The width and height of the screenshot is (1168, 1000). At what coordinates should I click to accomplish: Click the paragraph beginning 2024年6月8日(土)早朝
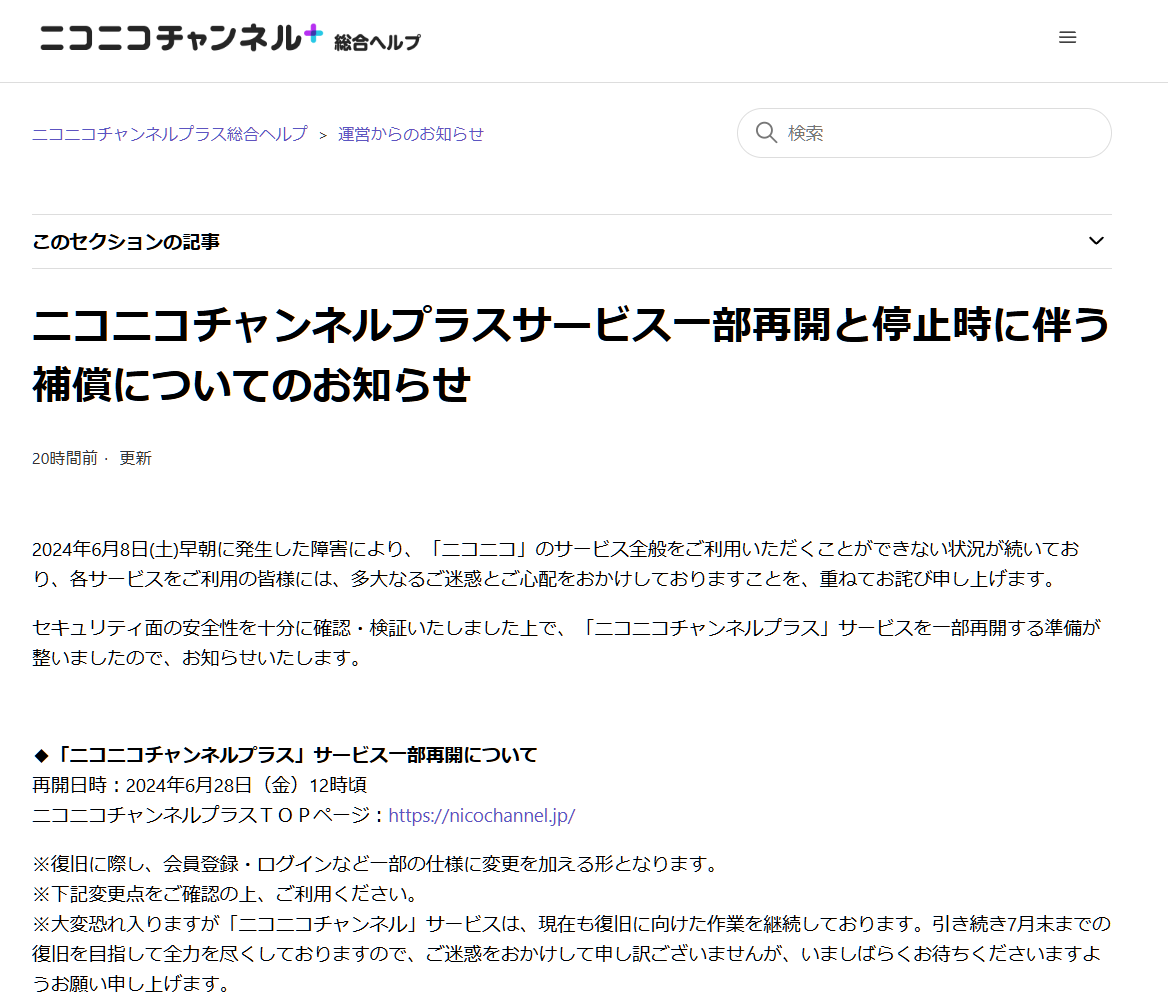click(x=556, y=564)
